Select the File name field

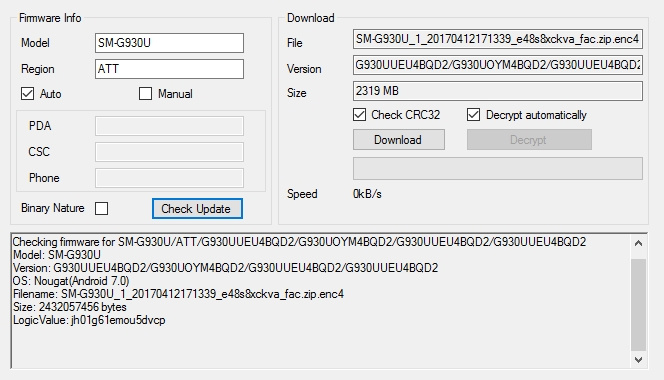click(x=498, y=39)
